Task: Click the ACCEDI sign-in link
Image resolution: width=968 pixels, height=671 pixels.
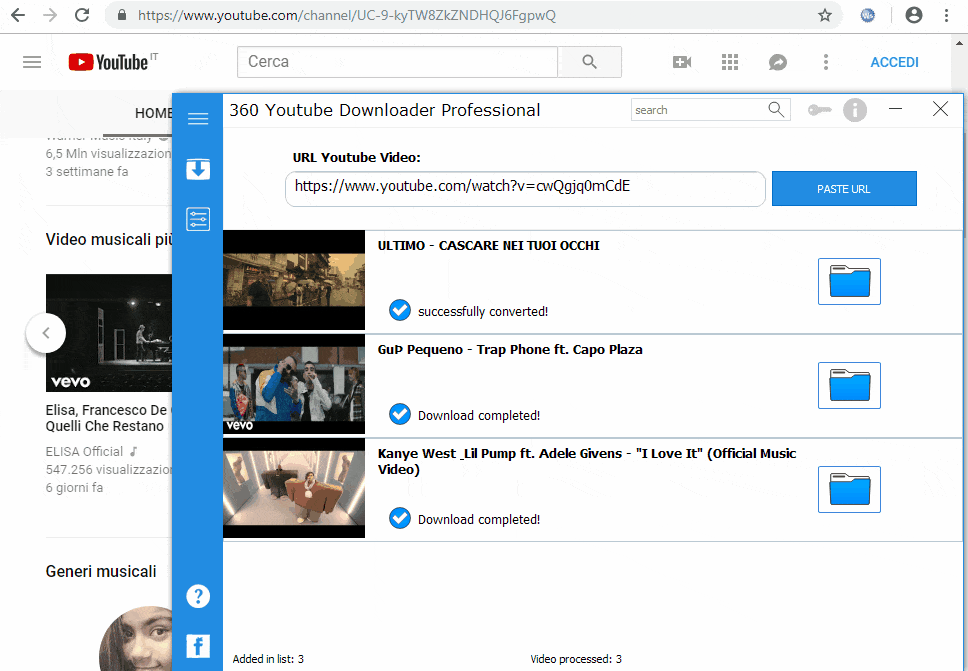Action: point(894,62)
